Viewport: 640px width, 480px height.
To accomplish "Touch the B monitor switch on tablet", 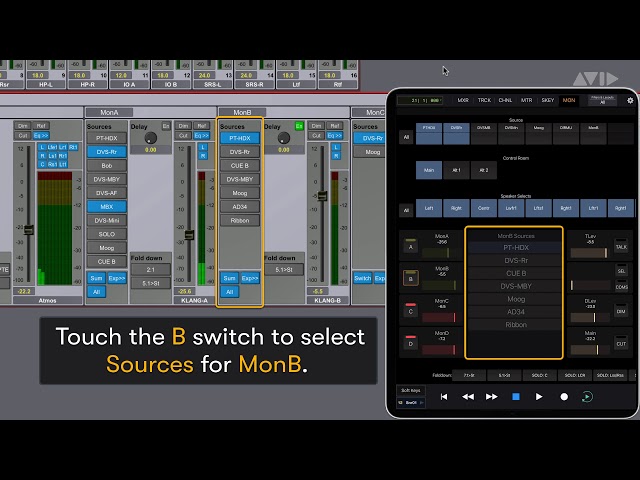I will pos(411,278).
